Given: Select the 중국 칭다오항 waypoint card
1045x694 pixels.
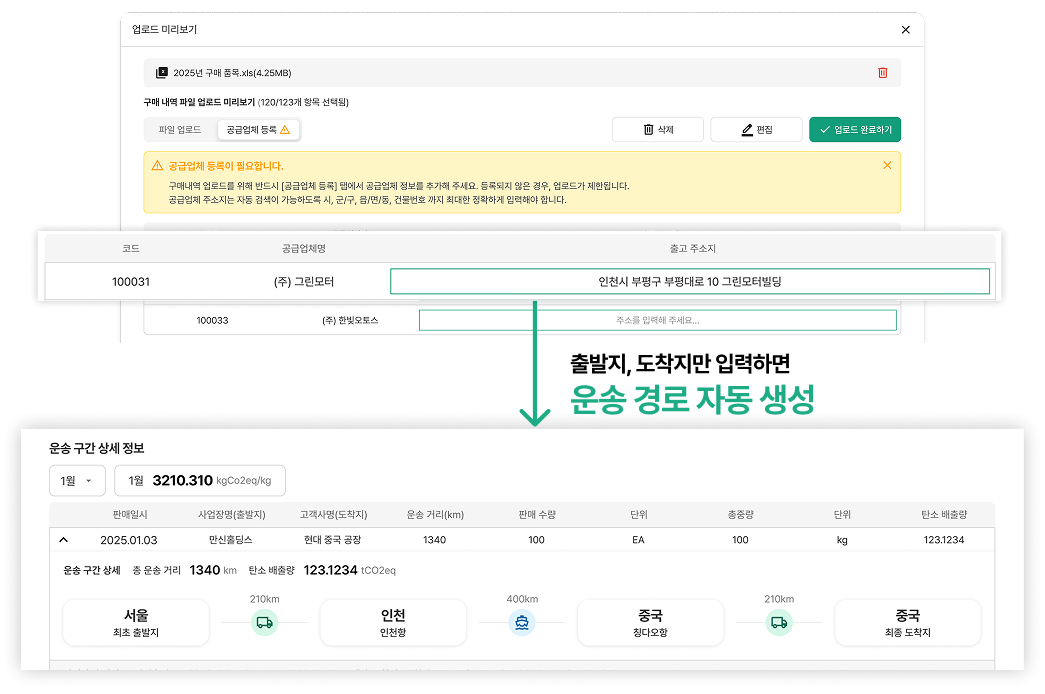Looking at the screenshot, I should tap(650, 623).
